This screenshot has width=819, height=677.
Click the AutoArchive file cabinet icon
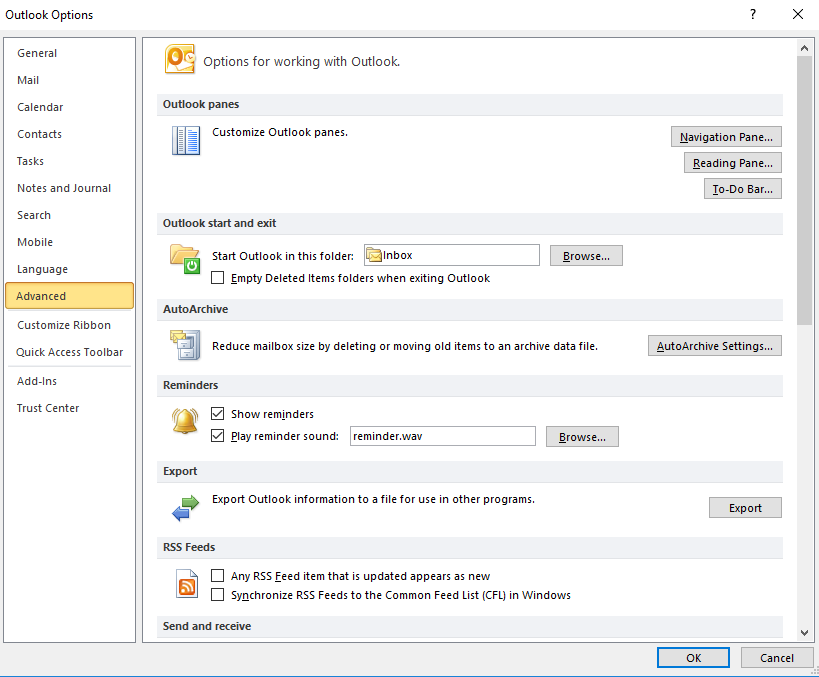click(x=185, y=345)
